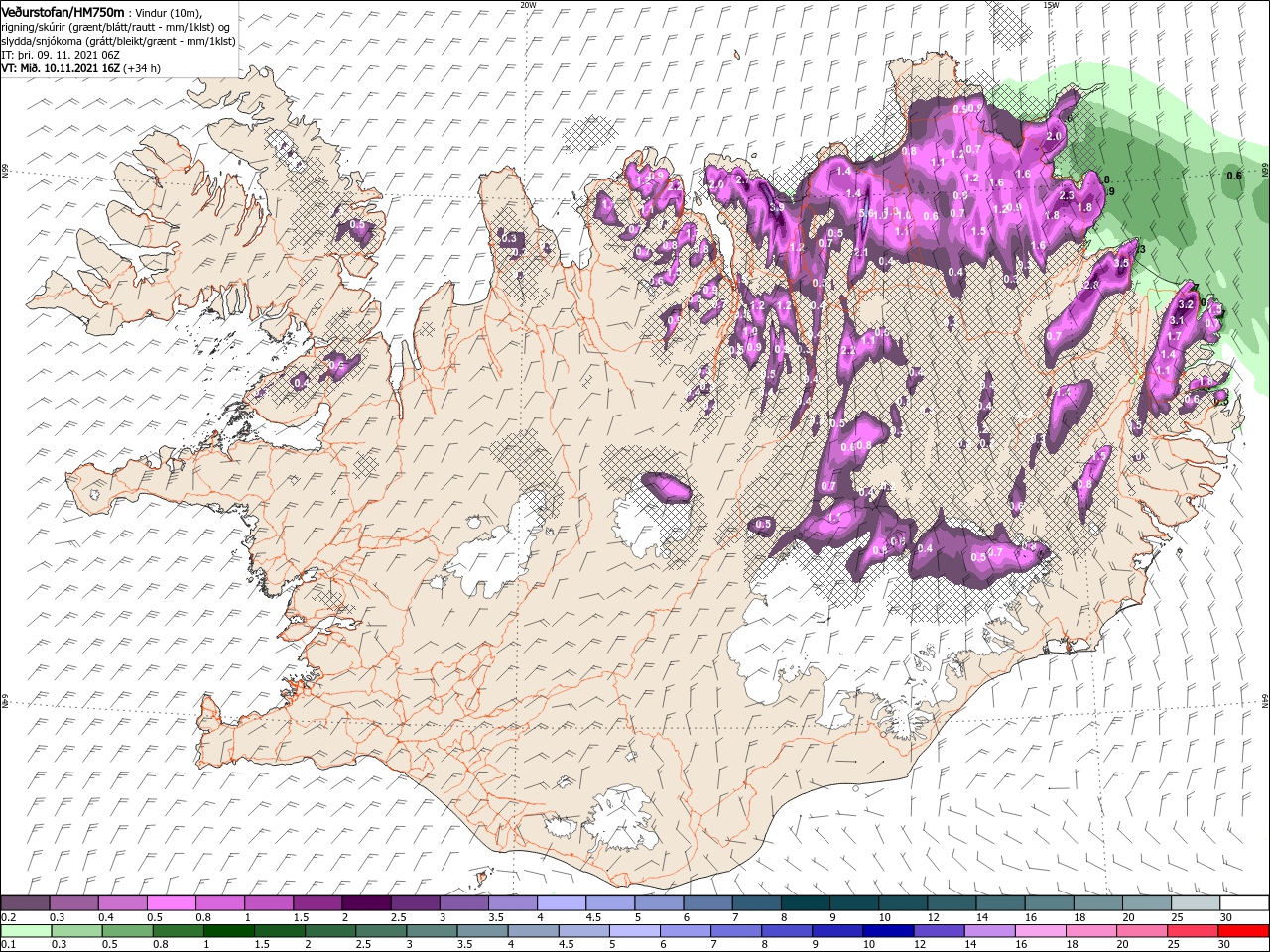Click the bright pink 0.5 swatch in the upper snow legend
This screenshot has width=1270, height=952.
coord(171,903)
